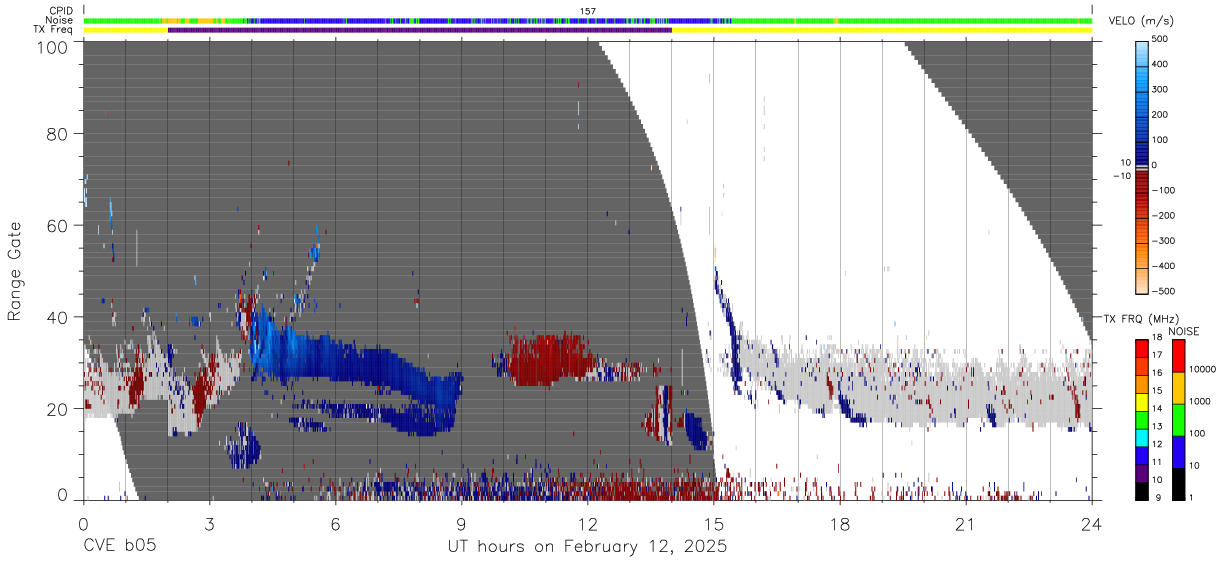Screen dimensions: 1228x567
Task: Click the VELO (m/s) colorbar title
Action: click(x=1140, y=22)
